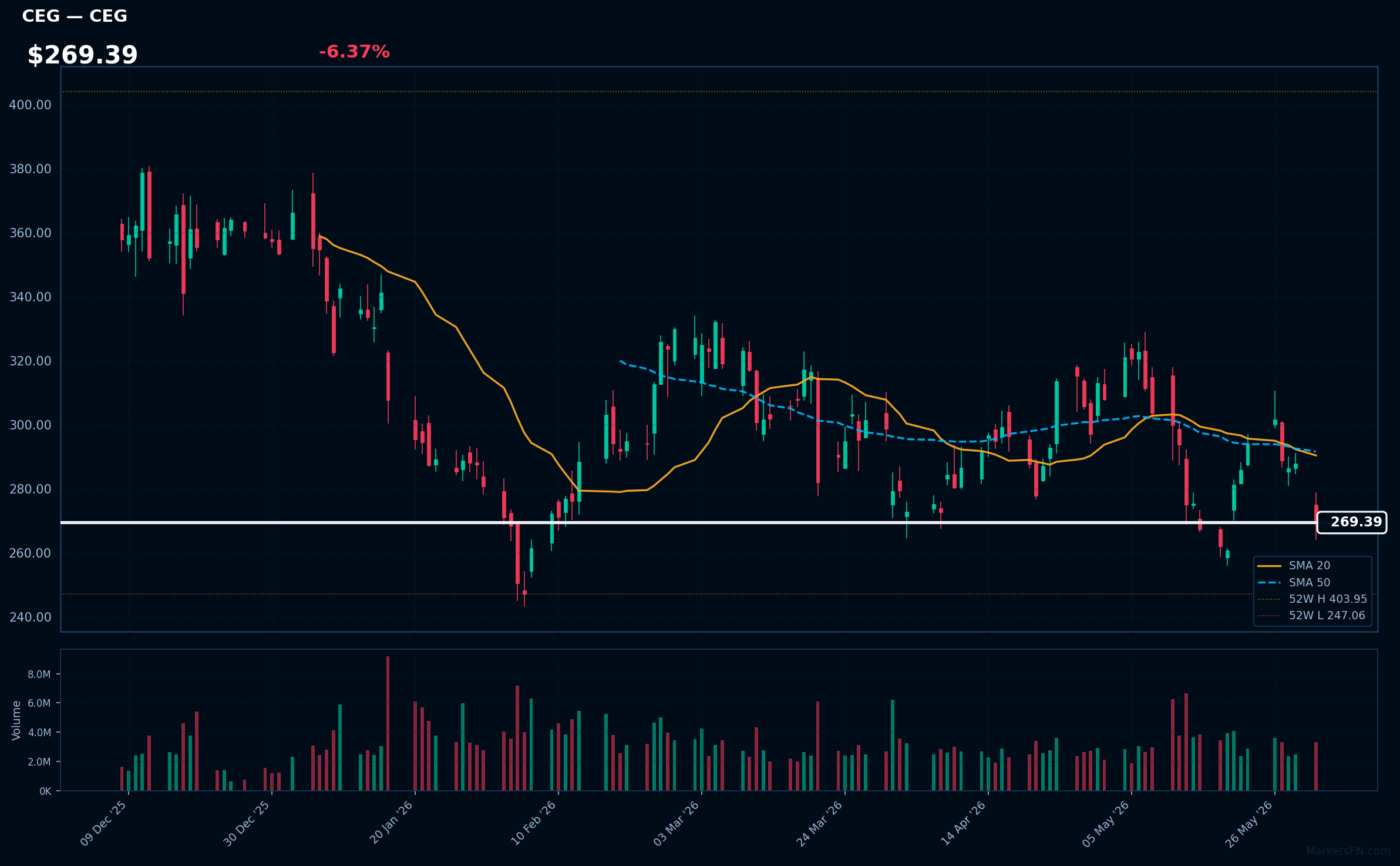1400x866 pixels.
Task: Click the orange SMA 20 line swatch in legend
Action: (1270, 566)
